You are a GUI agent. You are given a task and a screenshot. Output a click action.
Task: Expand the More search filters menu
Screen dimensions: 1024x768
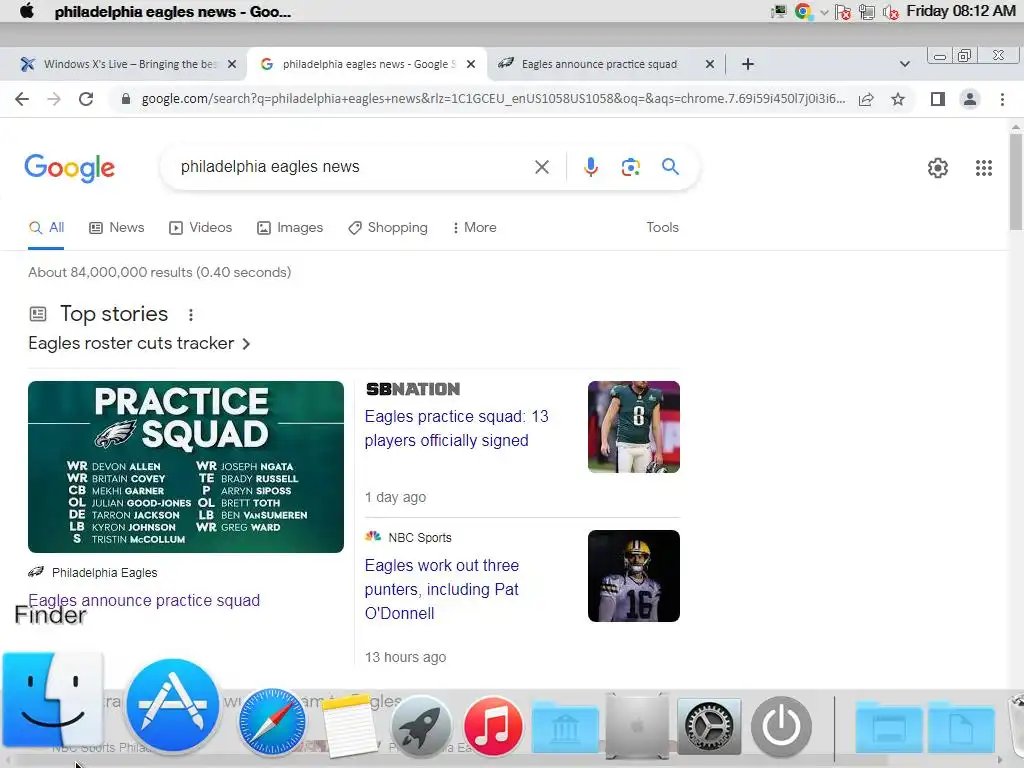pos(474,227)
